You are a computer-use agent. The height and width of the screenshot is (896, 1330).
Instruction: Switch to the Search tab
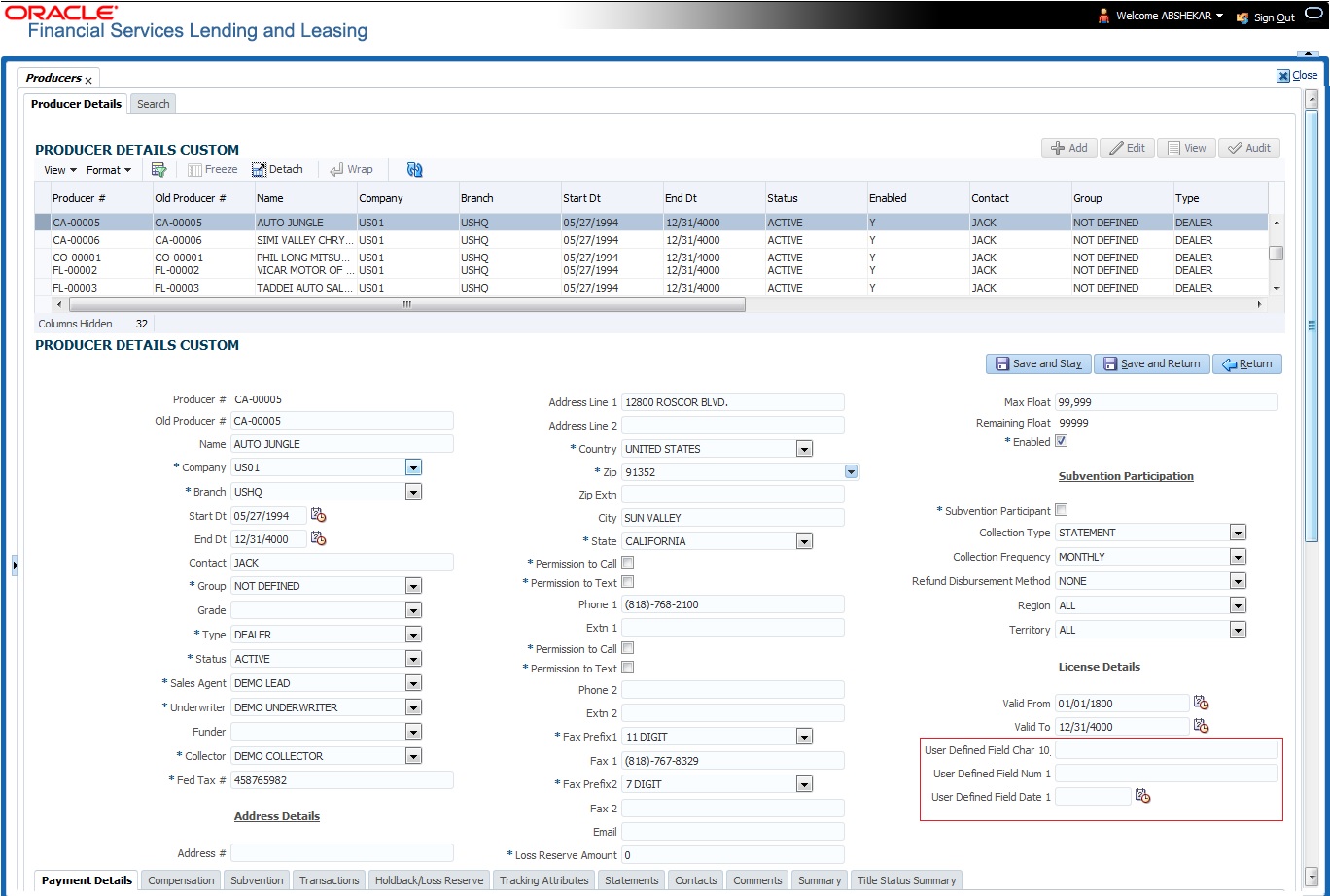(153, 104)
